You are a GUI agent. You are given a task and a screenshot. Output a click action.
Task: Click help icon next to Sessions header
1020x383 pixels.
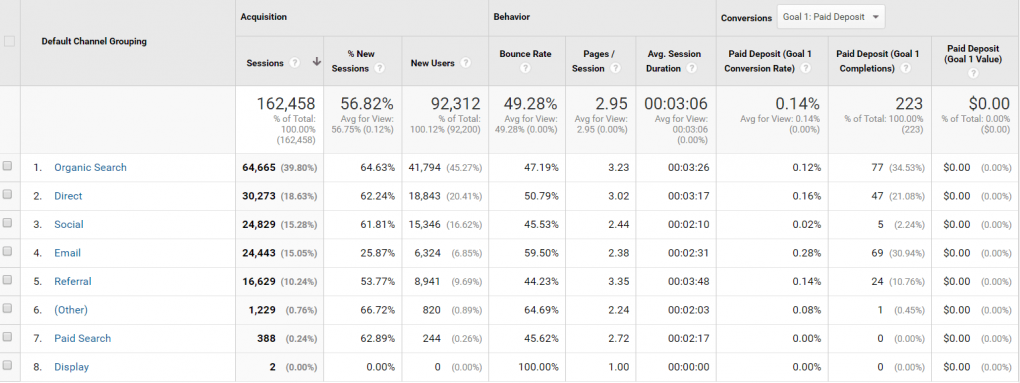pos(295,63)
